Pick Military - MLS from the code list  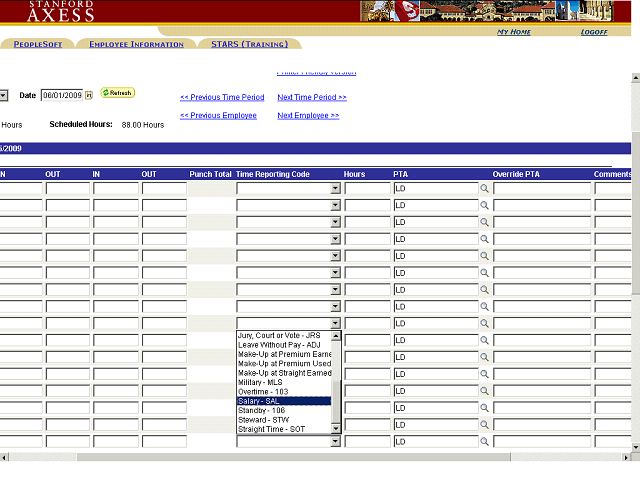point(284,382)
